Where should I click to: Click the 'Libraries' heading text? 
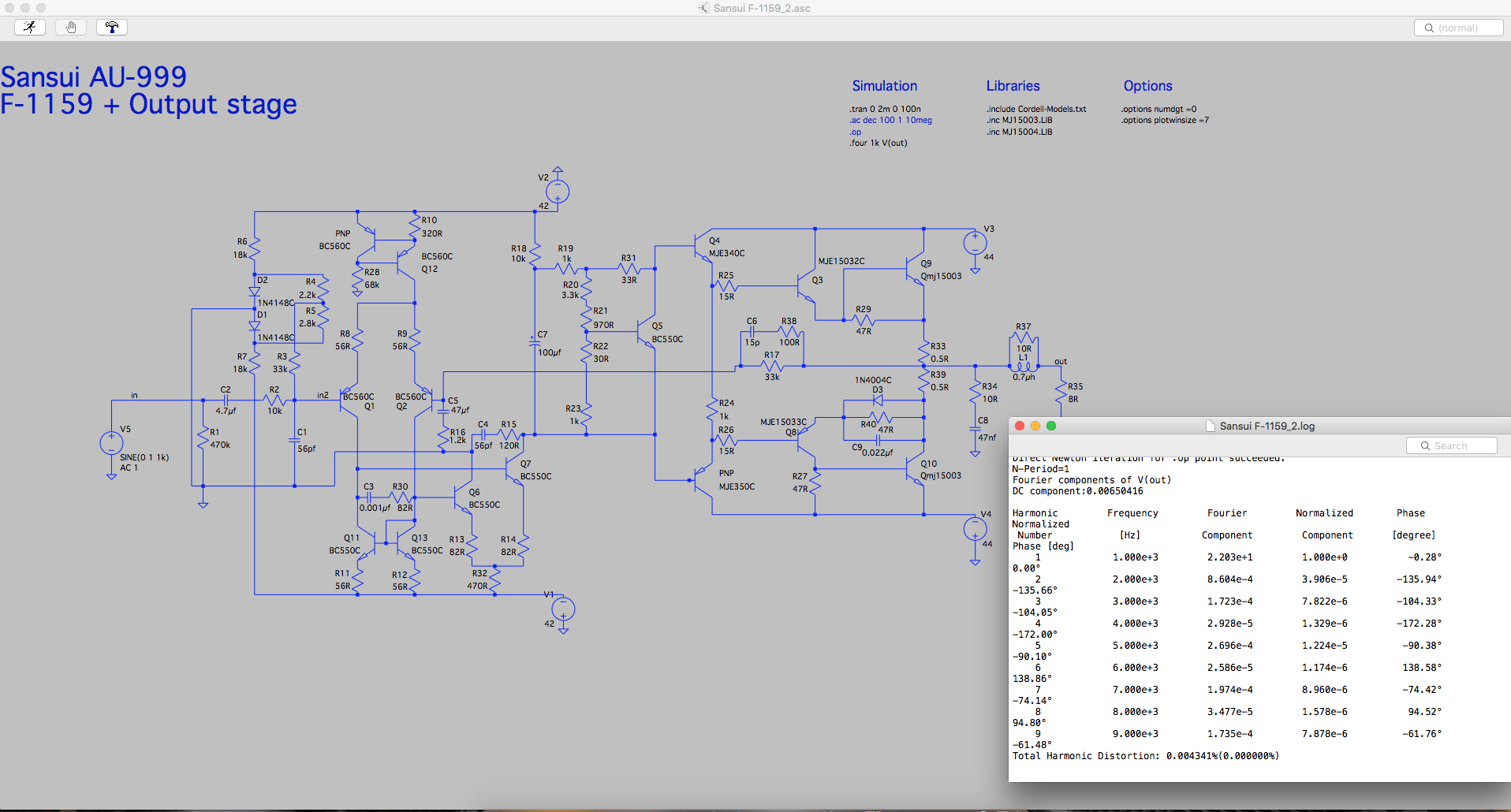(1013, 86)
